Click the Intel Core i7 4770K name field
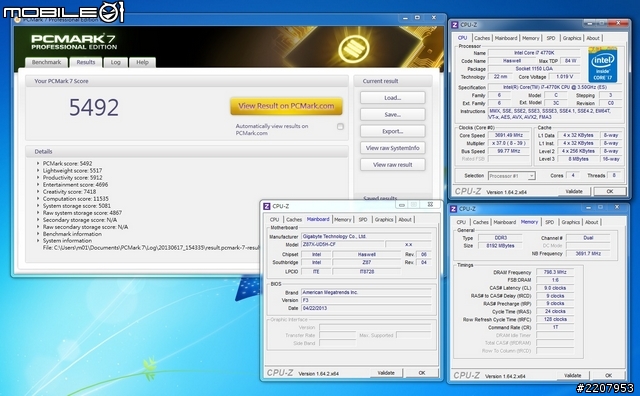Image resolution: width=640 pixels, height=396 pixels. (x=534, y=53)
